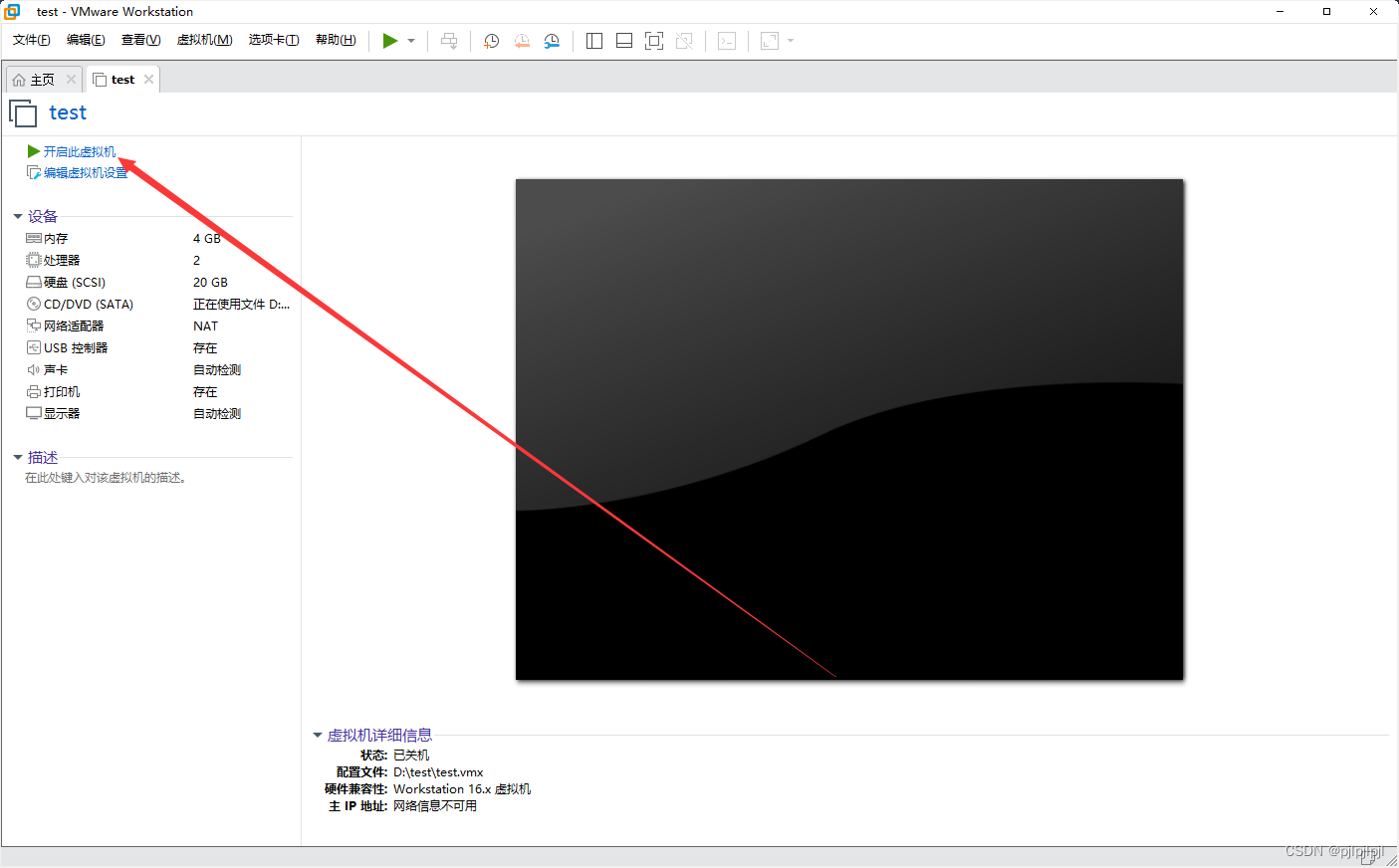Toggle the library sidebar icon

(x=594, y=41)
